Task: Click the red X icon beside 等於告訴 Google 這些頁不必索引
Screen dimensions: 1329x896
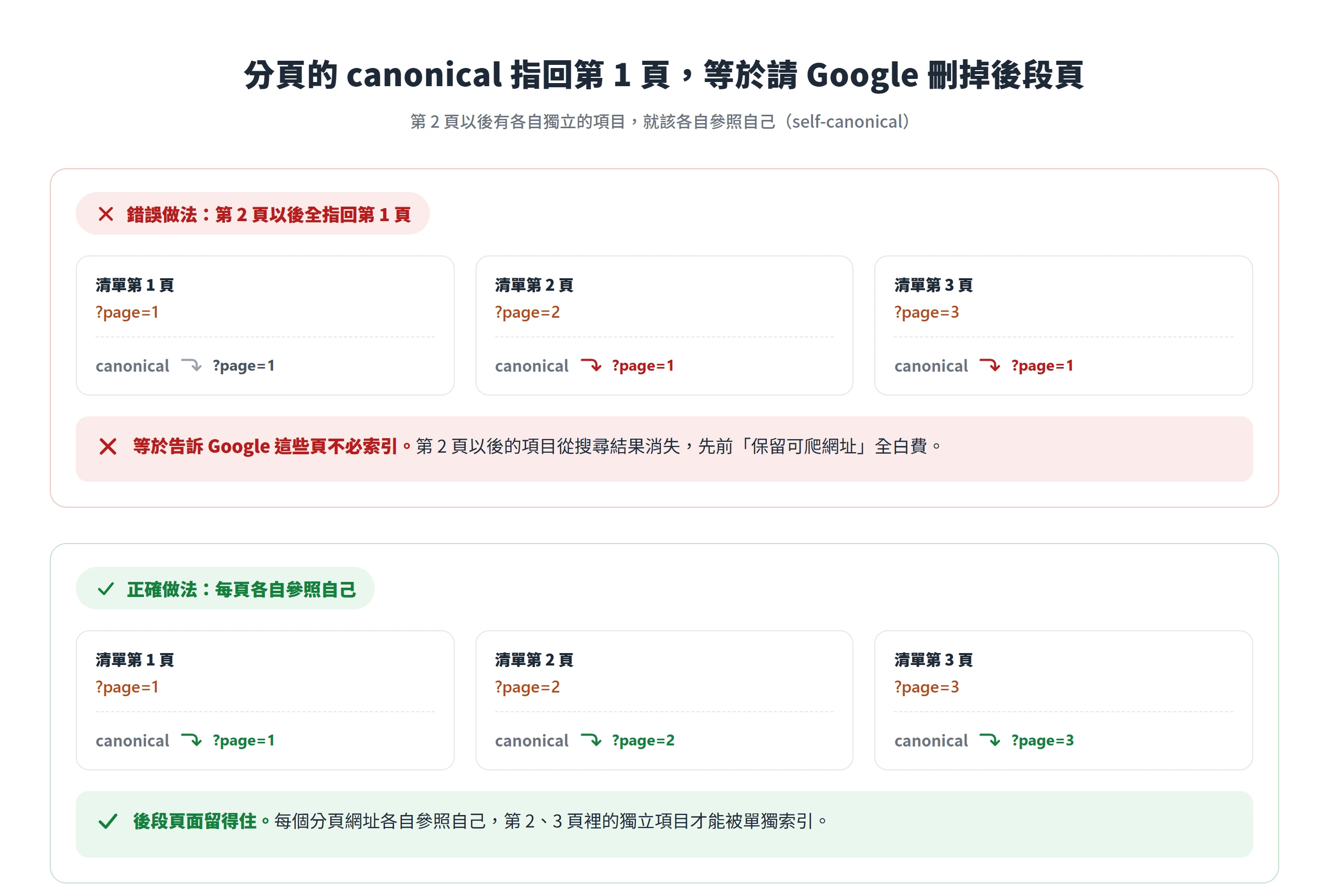Action: point(107,446)
